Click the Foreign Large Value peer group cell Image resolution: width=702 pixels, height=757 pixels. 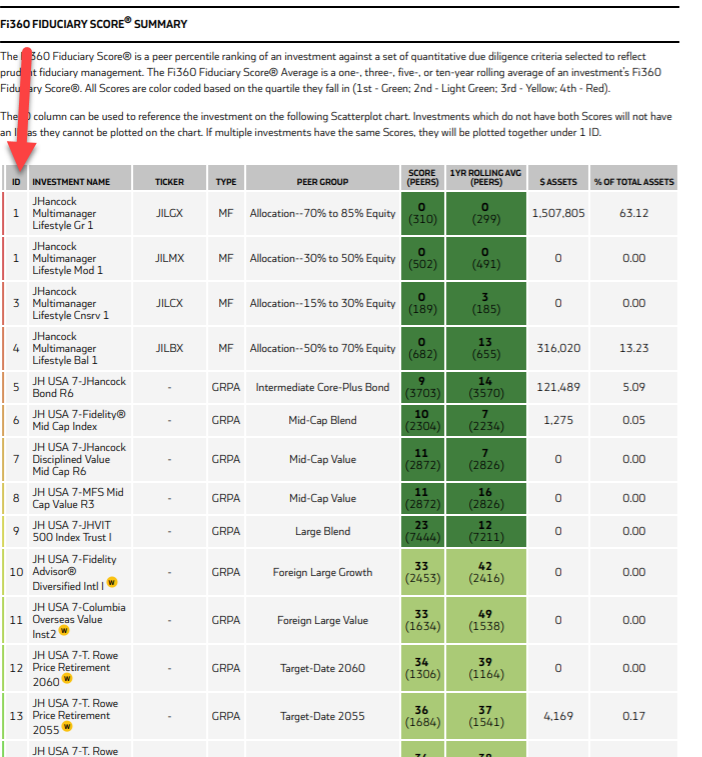point(323,619)
